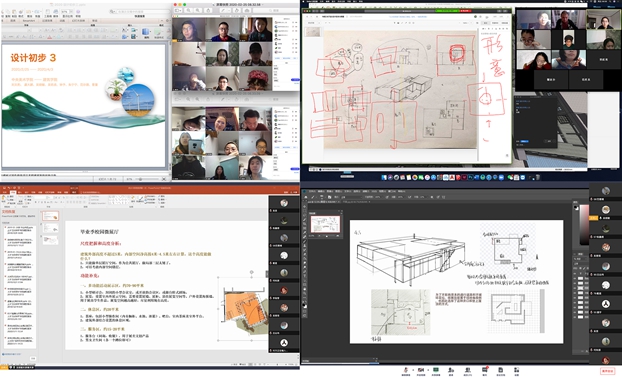The width and height of the screenshot is (622, 377).
Task: Switch to the Home ribbon tab in PowerPoint
Action: (x=13, y=192)
